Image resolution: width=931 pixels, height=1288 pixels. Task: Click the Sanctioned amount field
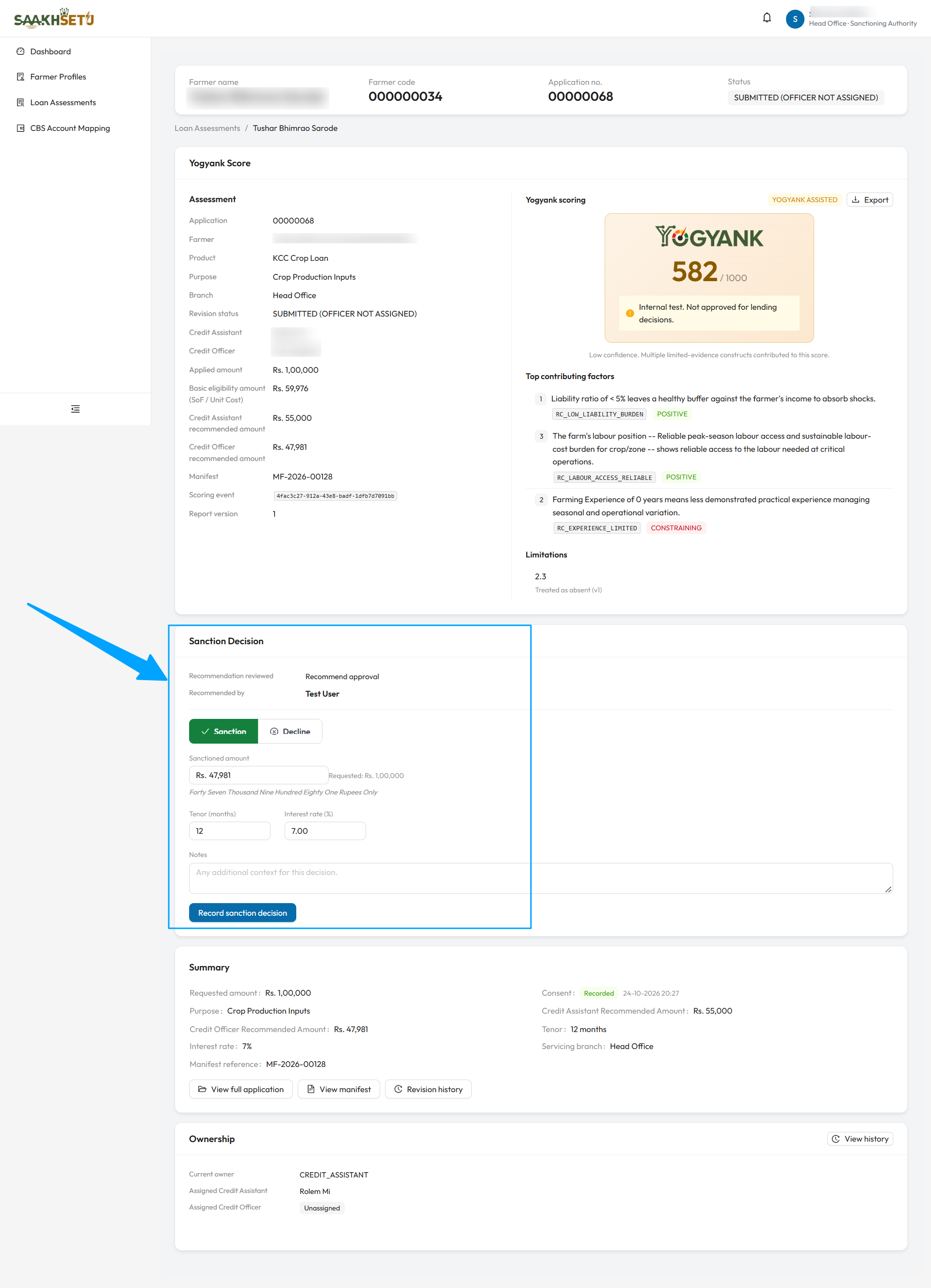258,775
